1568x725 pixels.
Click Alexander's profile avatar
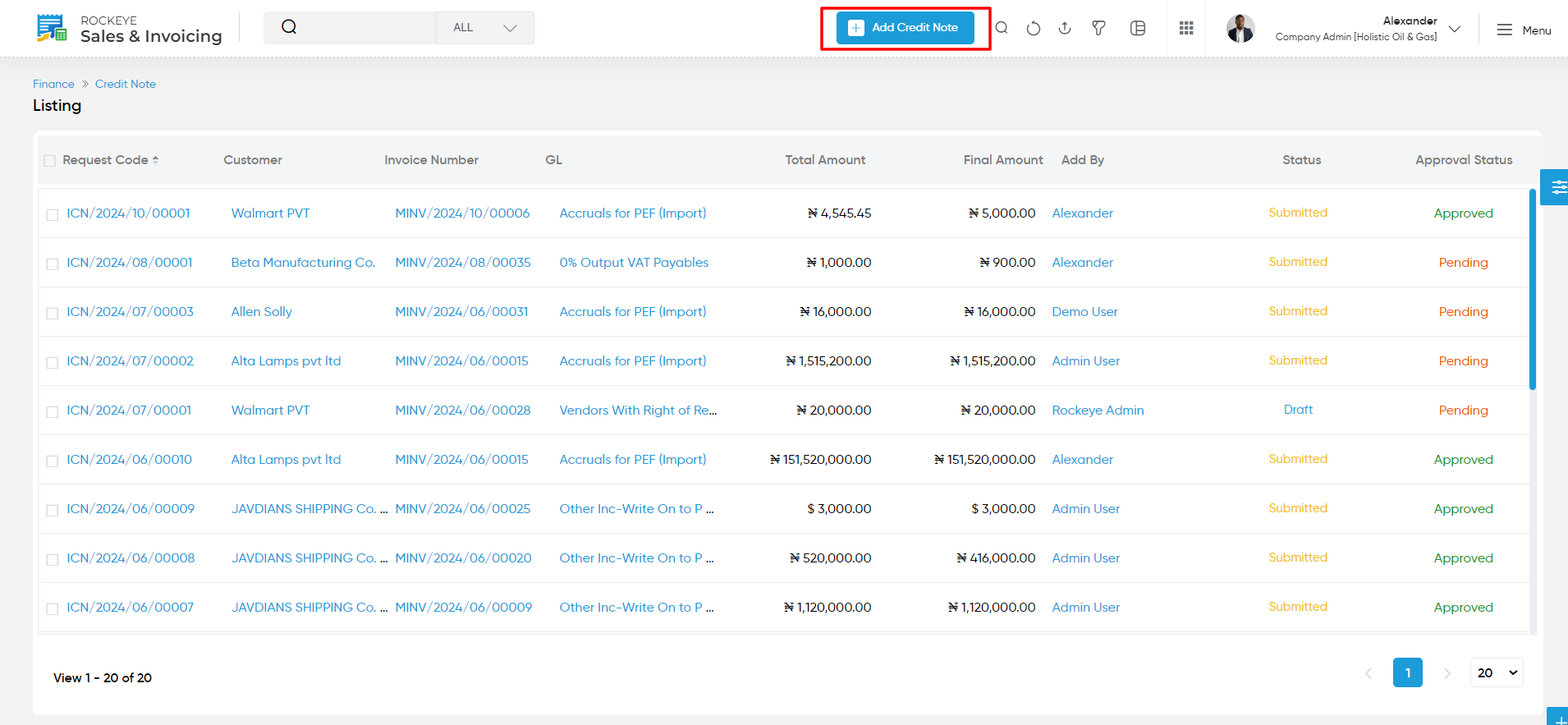(1240, 29)
